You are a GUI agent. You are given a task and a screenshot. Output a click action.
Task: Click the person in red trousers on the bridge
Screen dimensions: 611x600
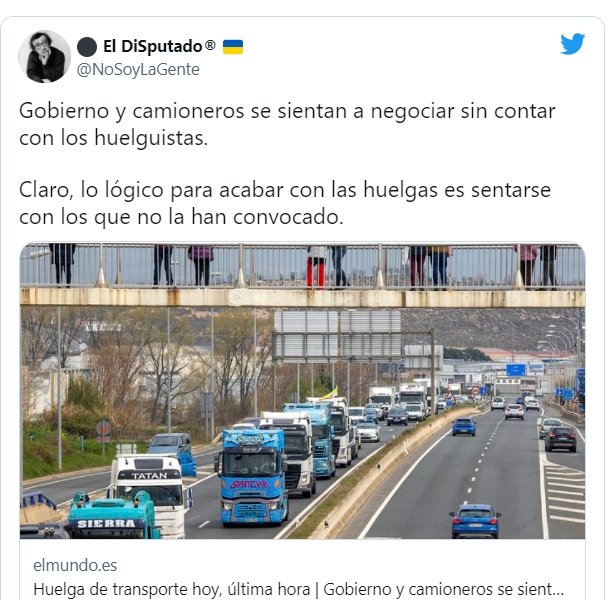316,267
